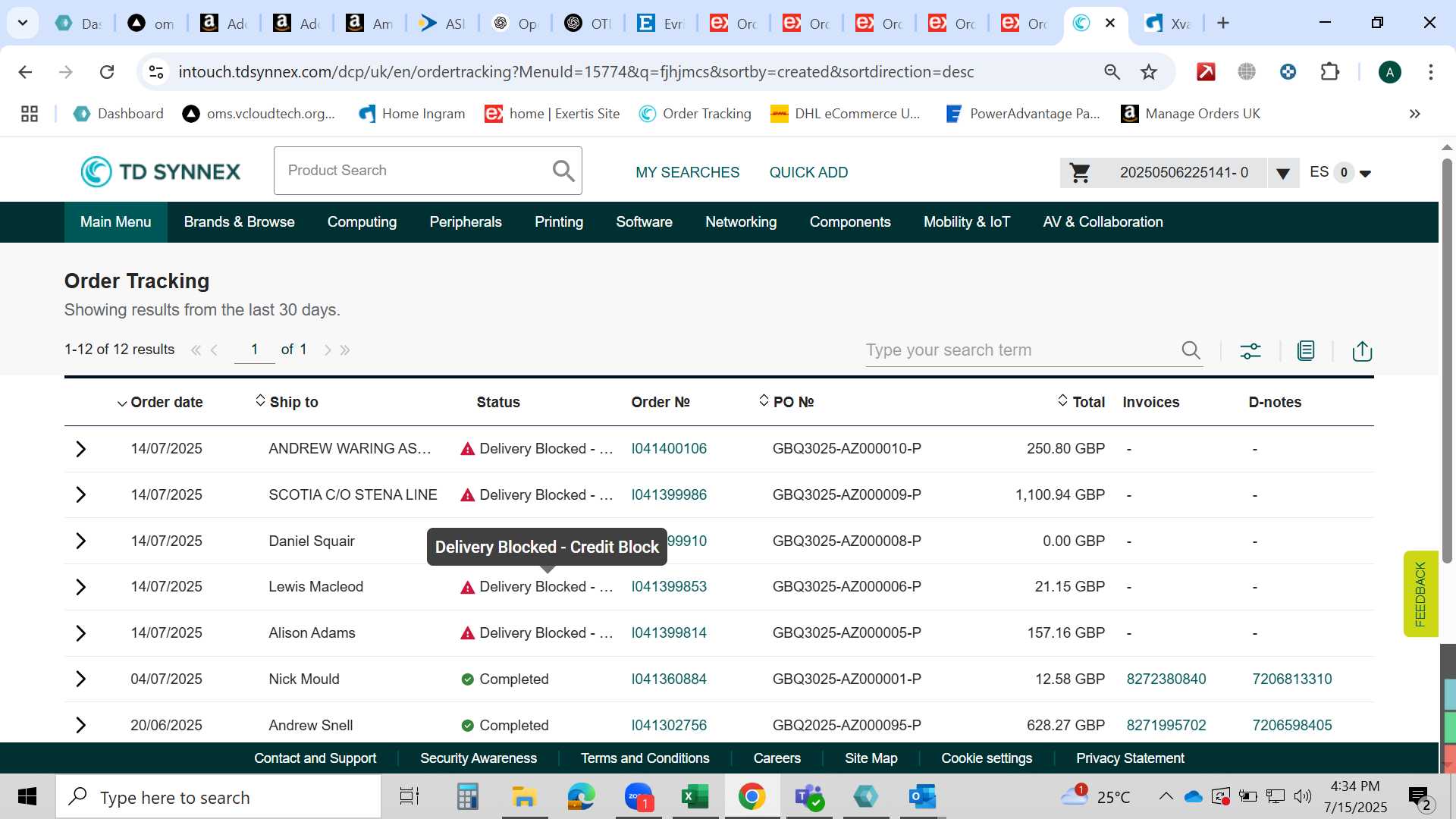Open MY SEARCHES link
Image resolution: width=1456 pixels, height=819 pixels.
[687, 173]
